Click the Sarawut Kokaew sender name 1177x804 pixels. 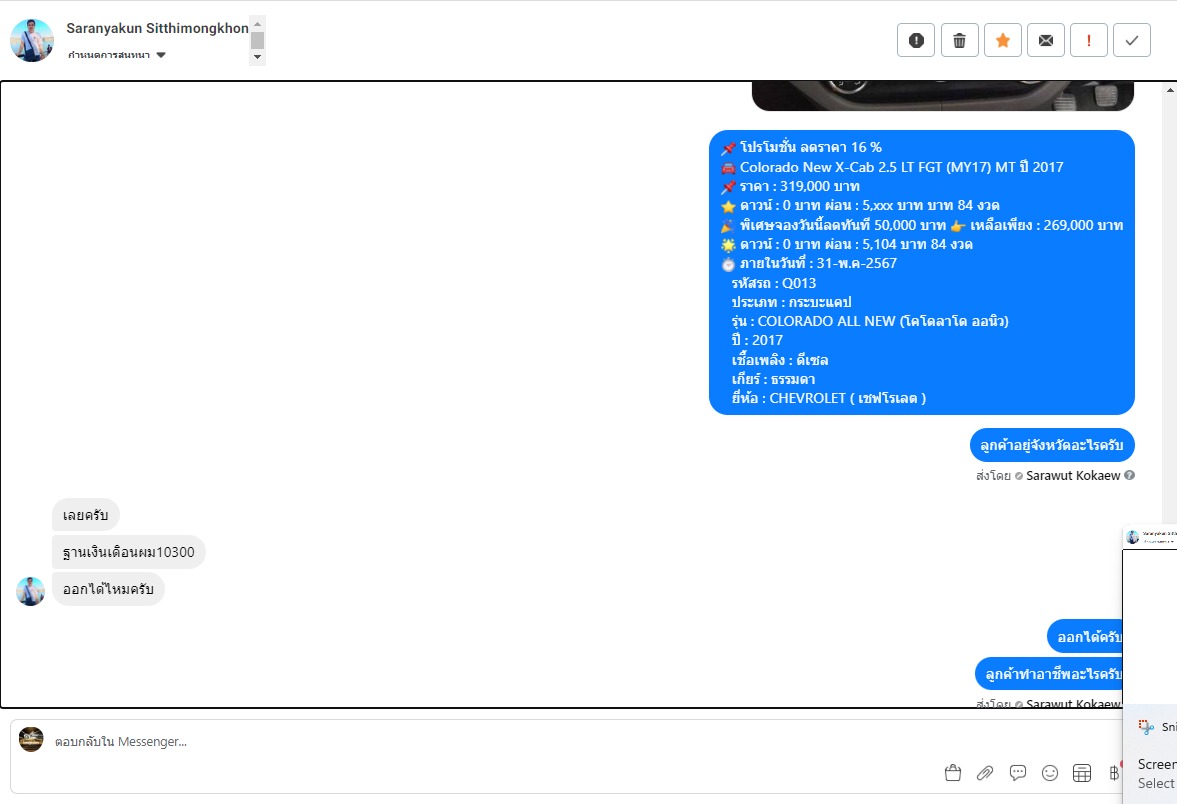1073,475
